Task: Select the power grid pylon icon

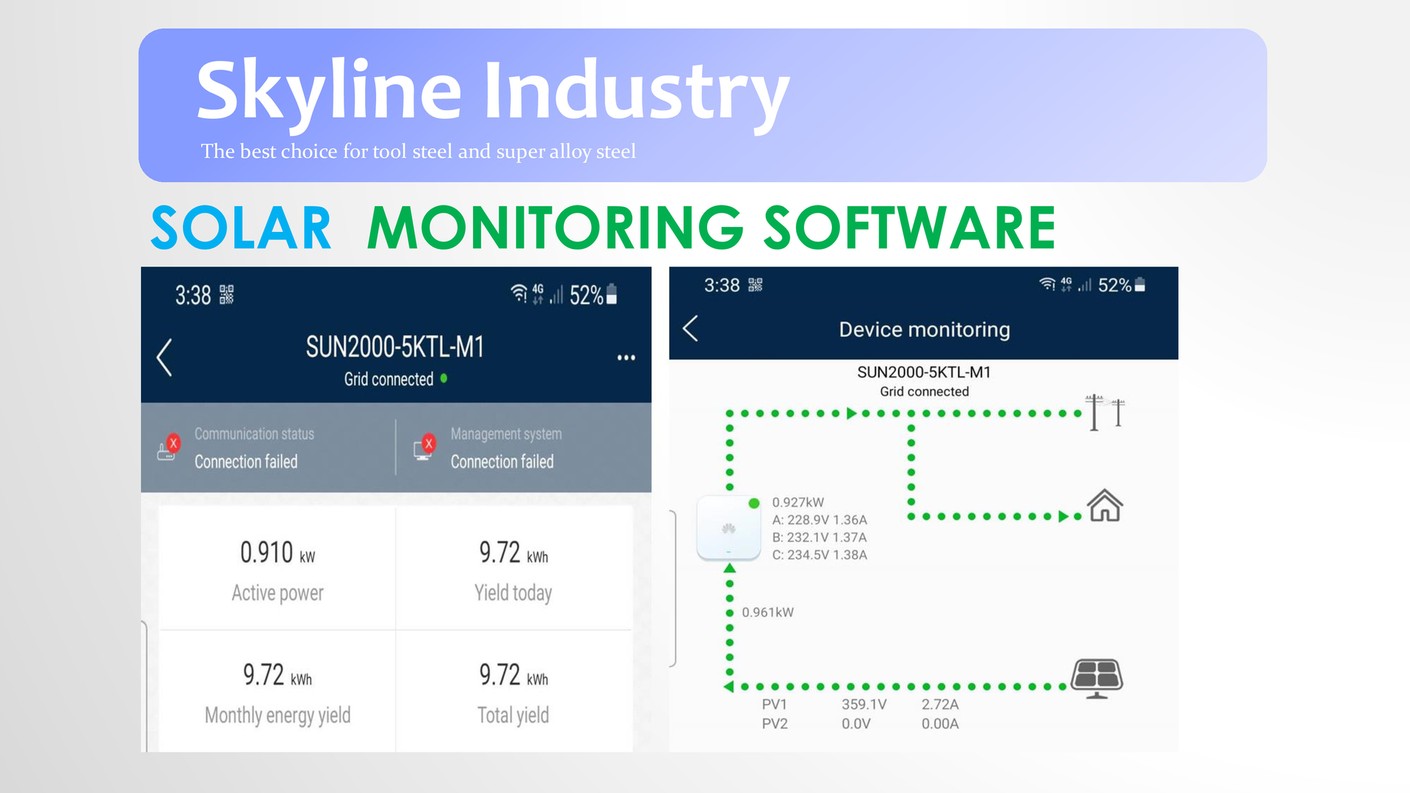Action: (1105, 413)
